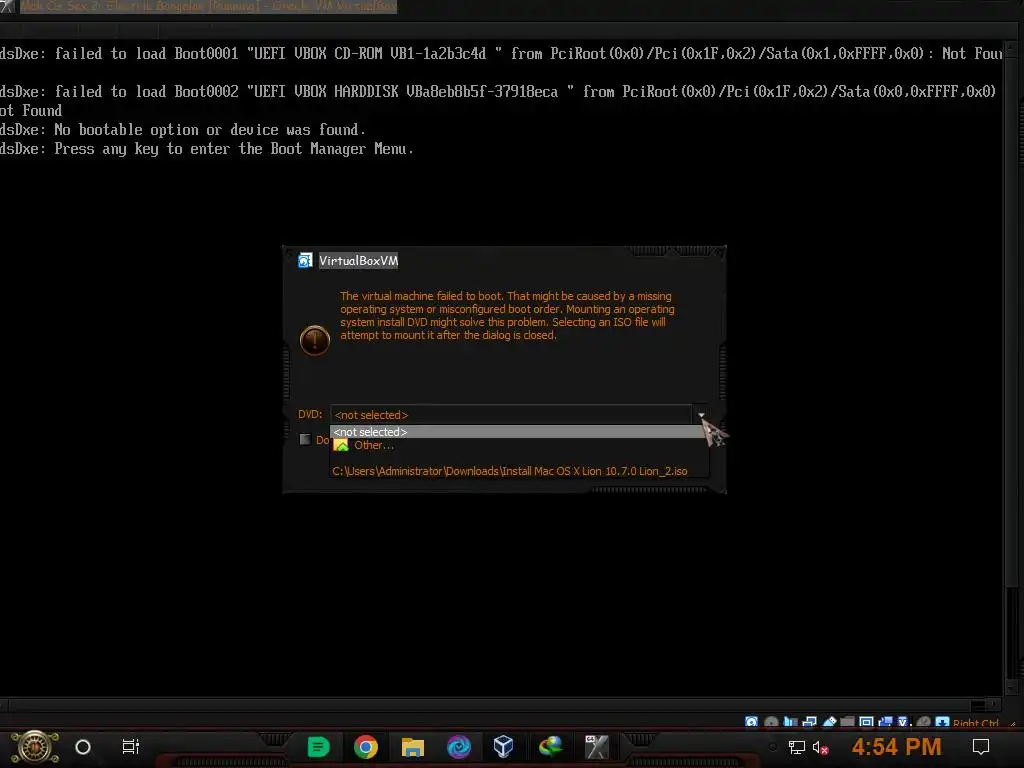Select the <not selected> highlighted list entry

[x=520, y=432]
